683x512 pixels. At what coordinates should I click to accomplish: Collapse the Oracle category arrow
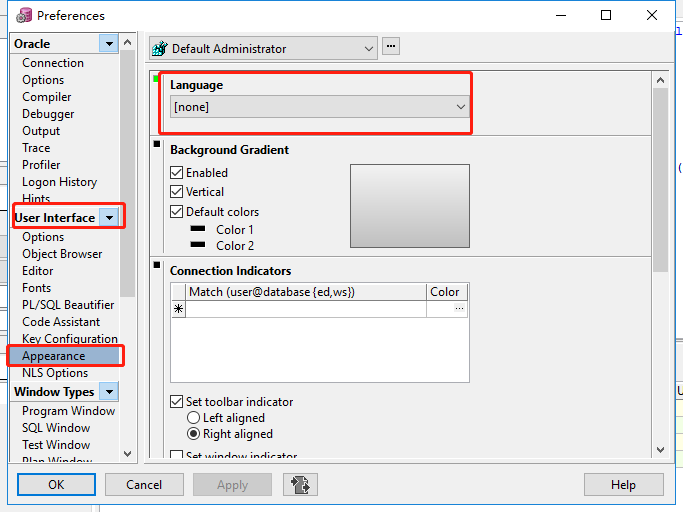click(x=109, y=44)
